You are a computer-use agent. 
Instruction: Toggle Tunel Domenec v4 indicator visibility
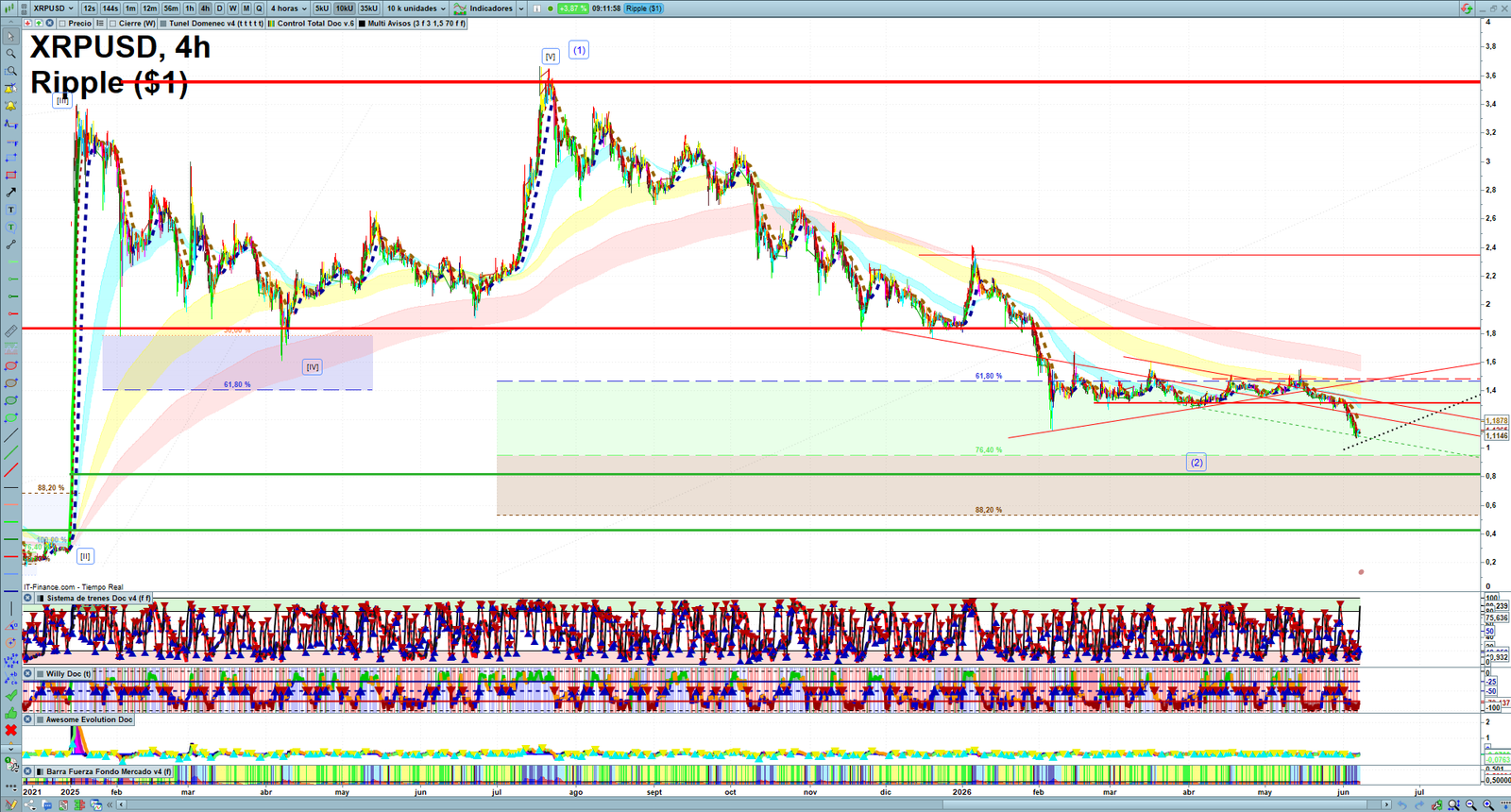163,24
